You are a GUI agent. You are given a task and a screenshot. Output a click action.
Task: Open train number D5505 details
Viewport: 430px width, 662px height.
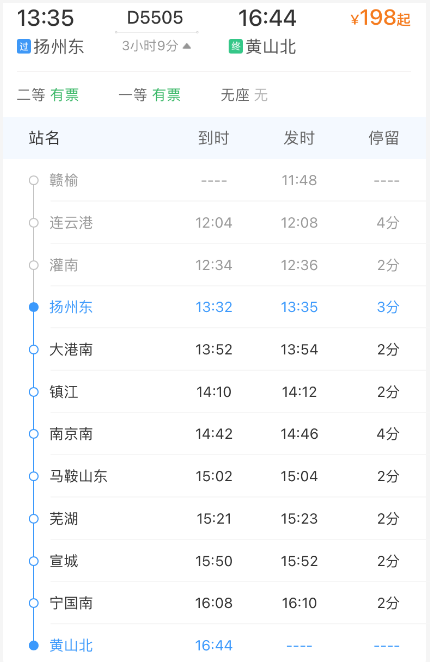[x=155, y=18]
